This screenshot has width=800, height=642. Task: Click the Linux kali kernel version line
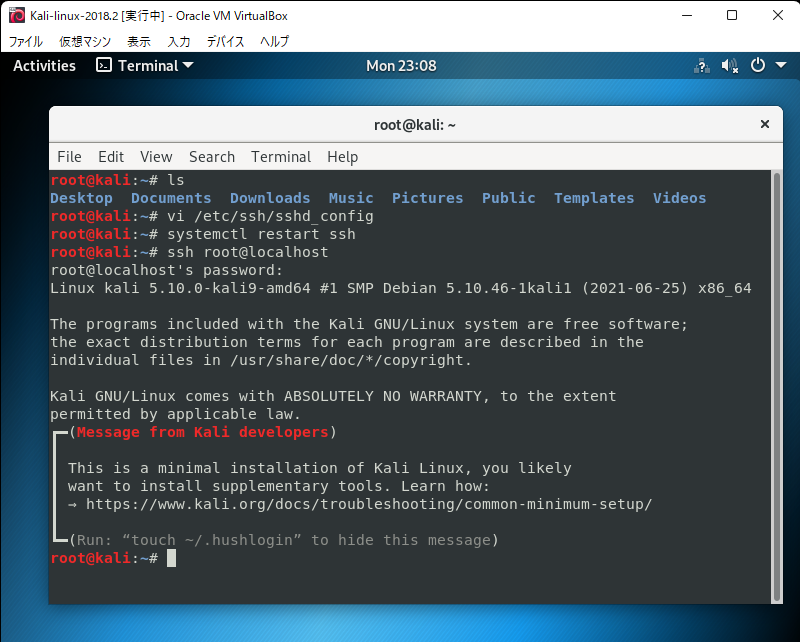tap(401, 288)
